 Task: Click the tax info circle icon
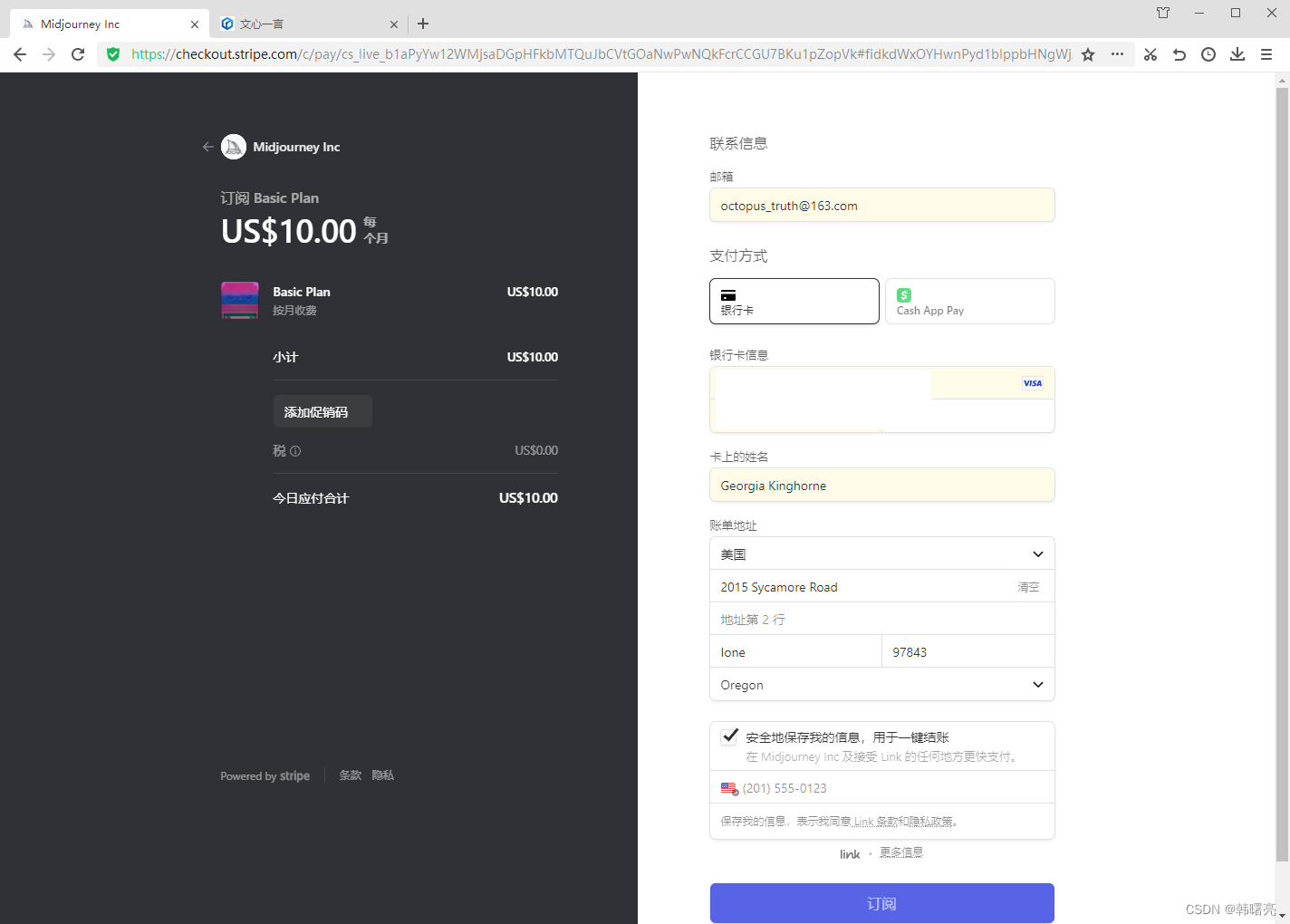click(x=295, y=451)
